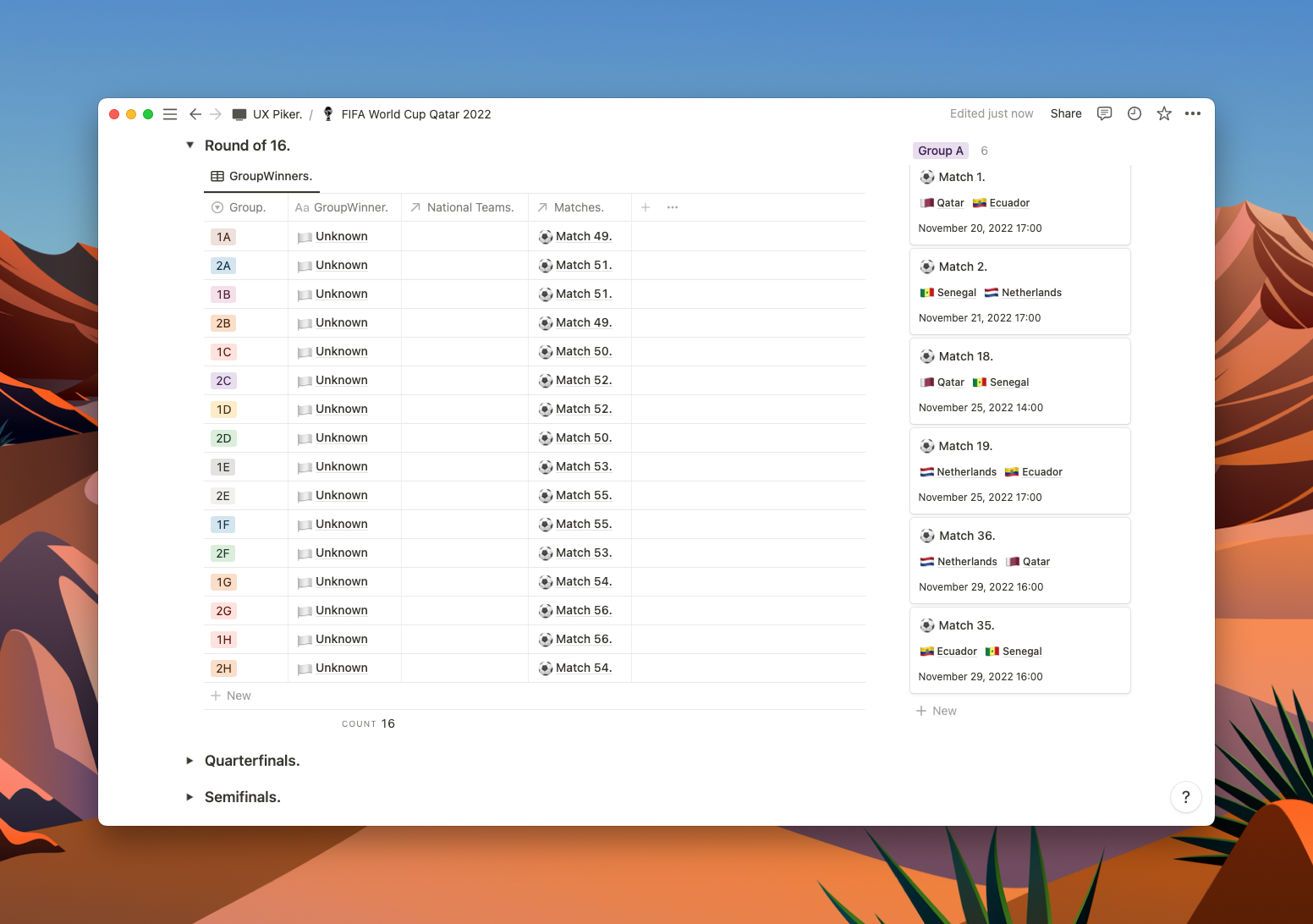The height and width of the screenshot is (924, 1313).
Task: Open the Match 18 card
Action: pyautogui.click(x=1020, y=381)
